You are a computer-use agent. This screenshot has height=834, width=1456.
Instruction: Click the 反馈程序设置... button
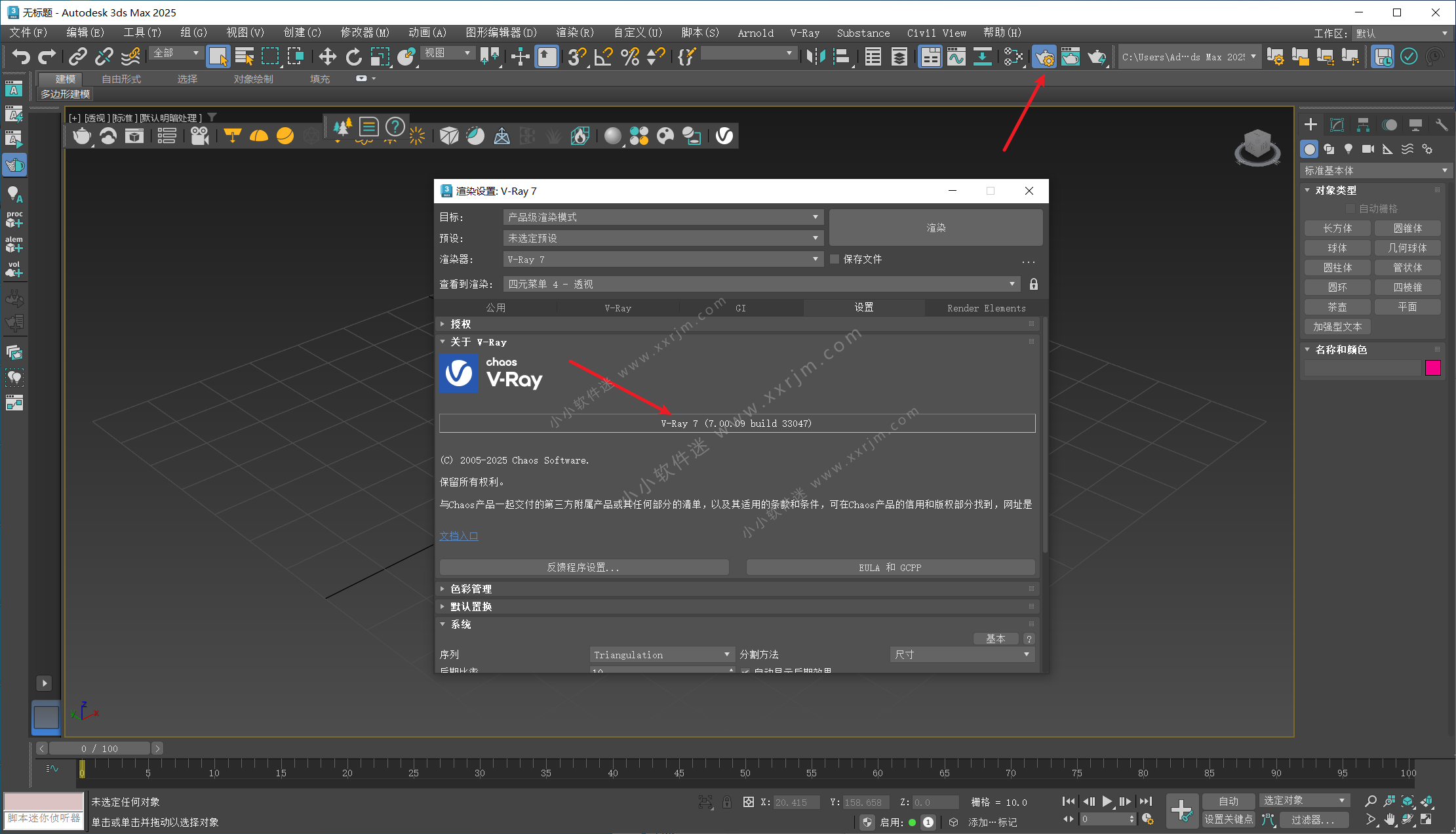(583, 567)
